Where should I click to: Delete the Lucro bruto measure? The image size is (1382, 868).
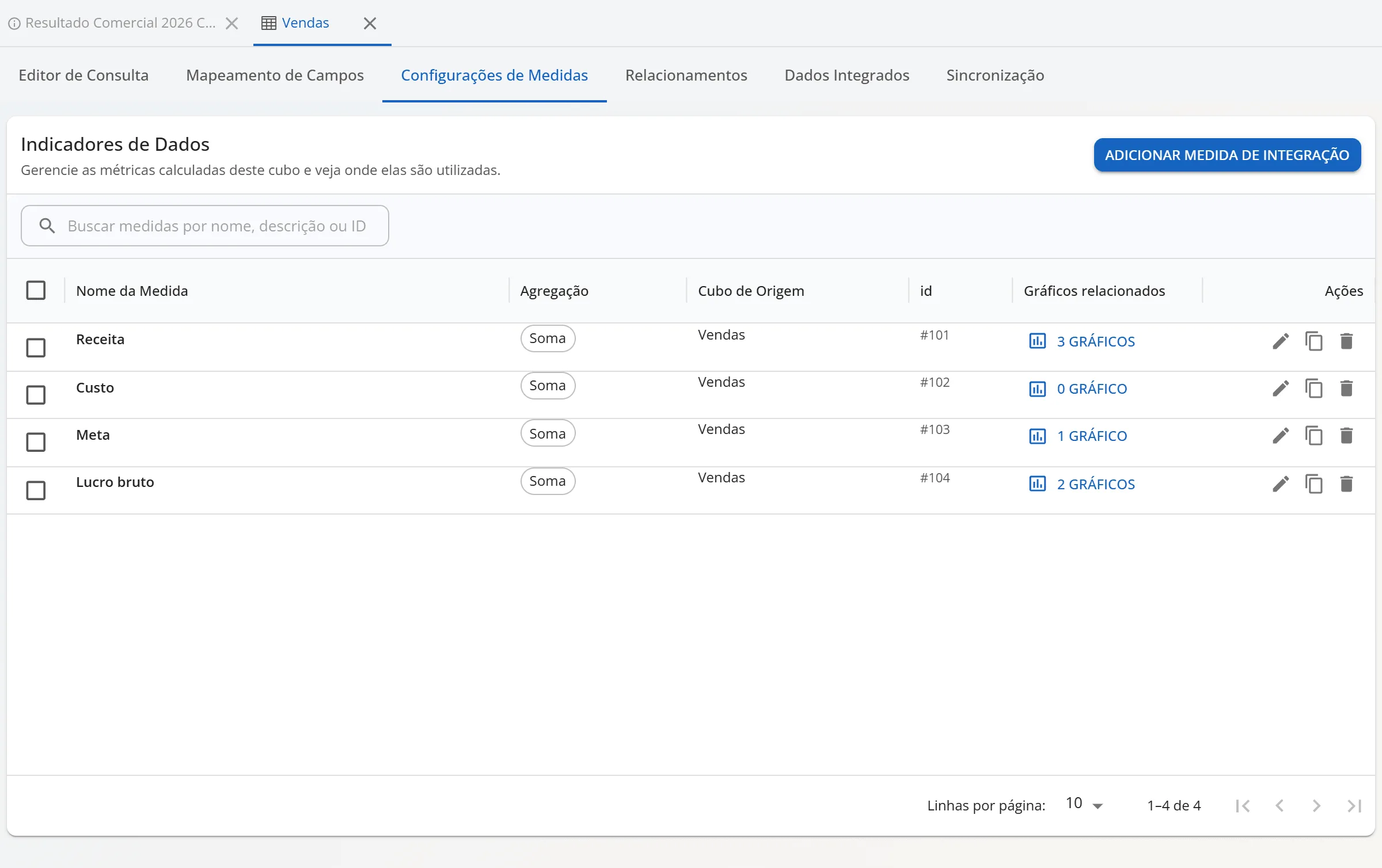1346,484
